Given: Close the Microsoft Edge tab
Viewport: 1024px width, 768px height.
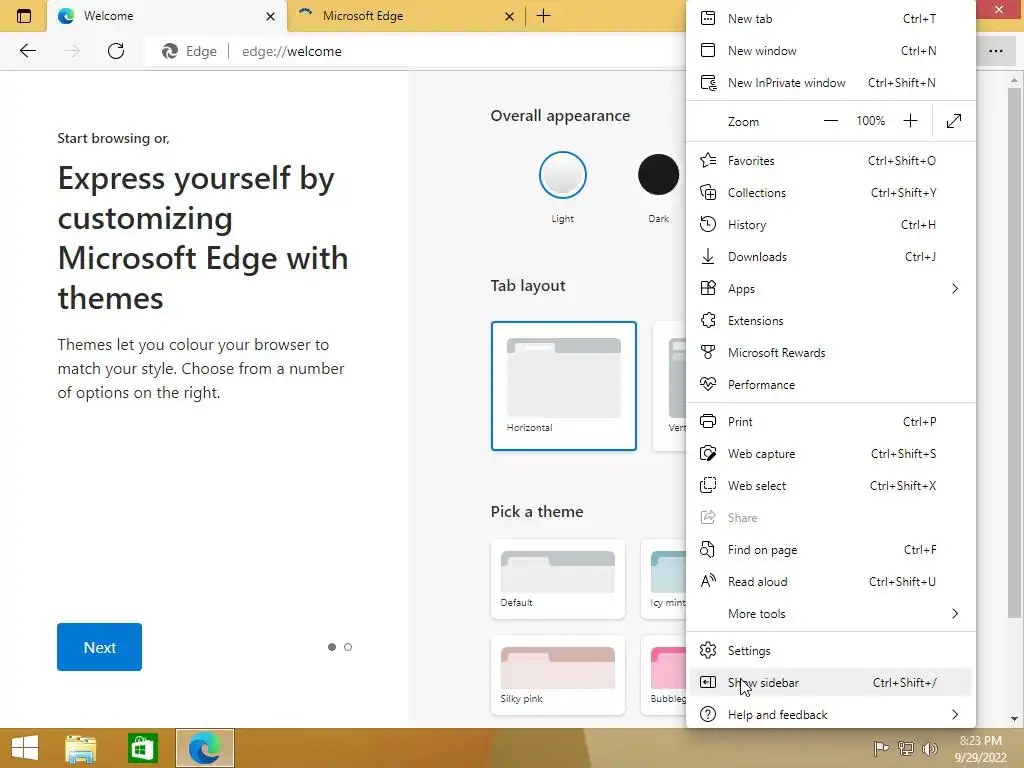Looking at the screenshot, I should pyautogui.click(x=509, y=16).
